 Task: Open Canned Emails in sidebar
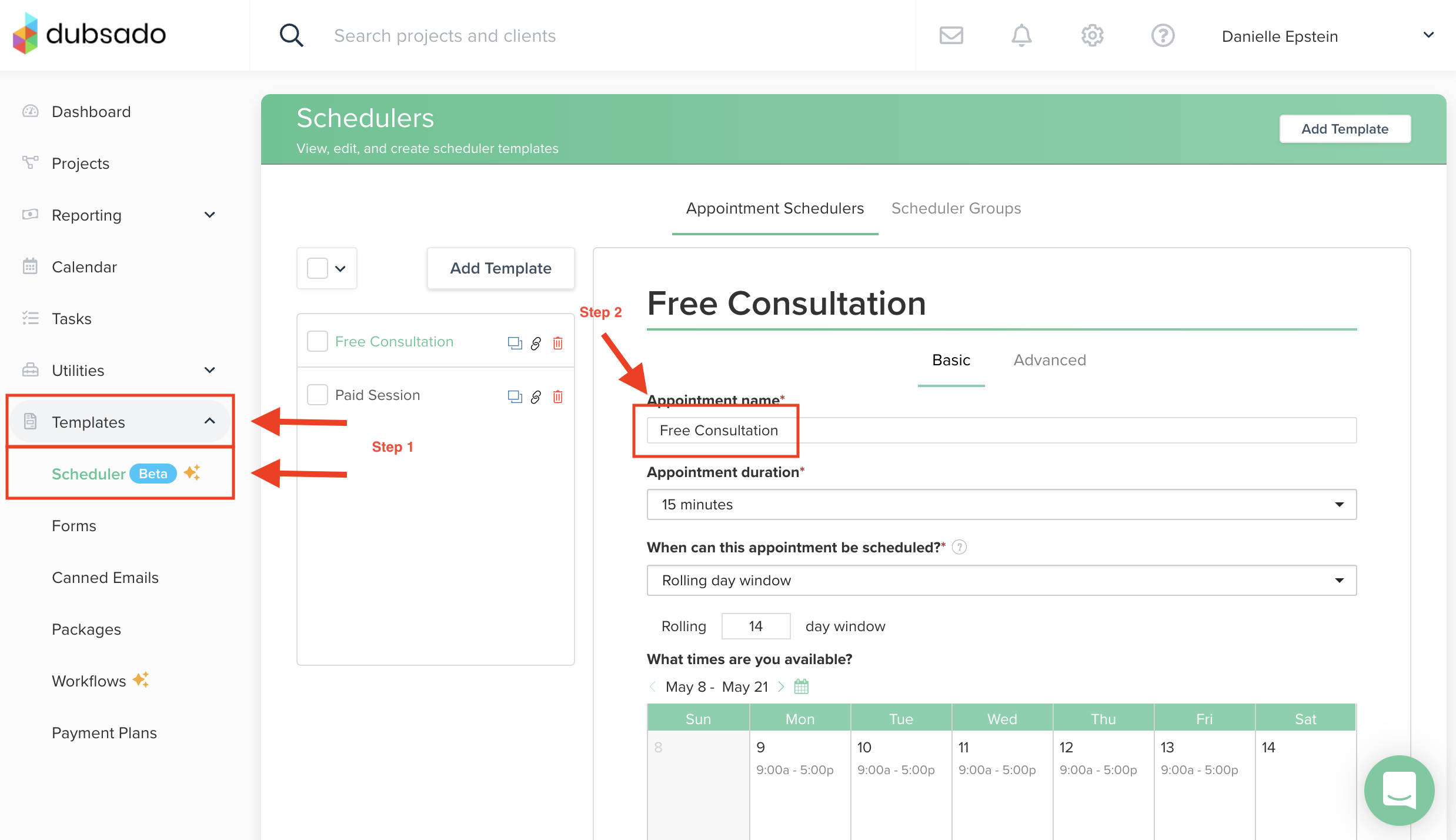point(105,578)
